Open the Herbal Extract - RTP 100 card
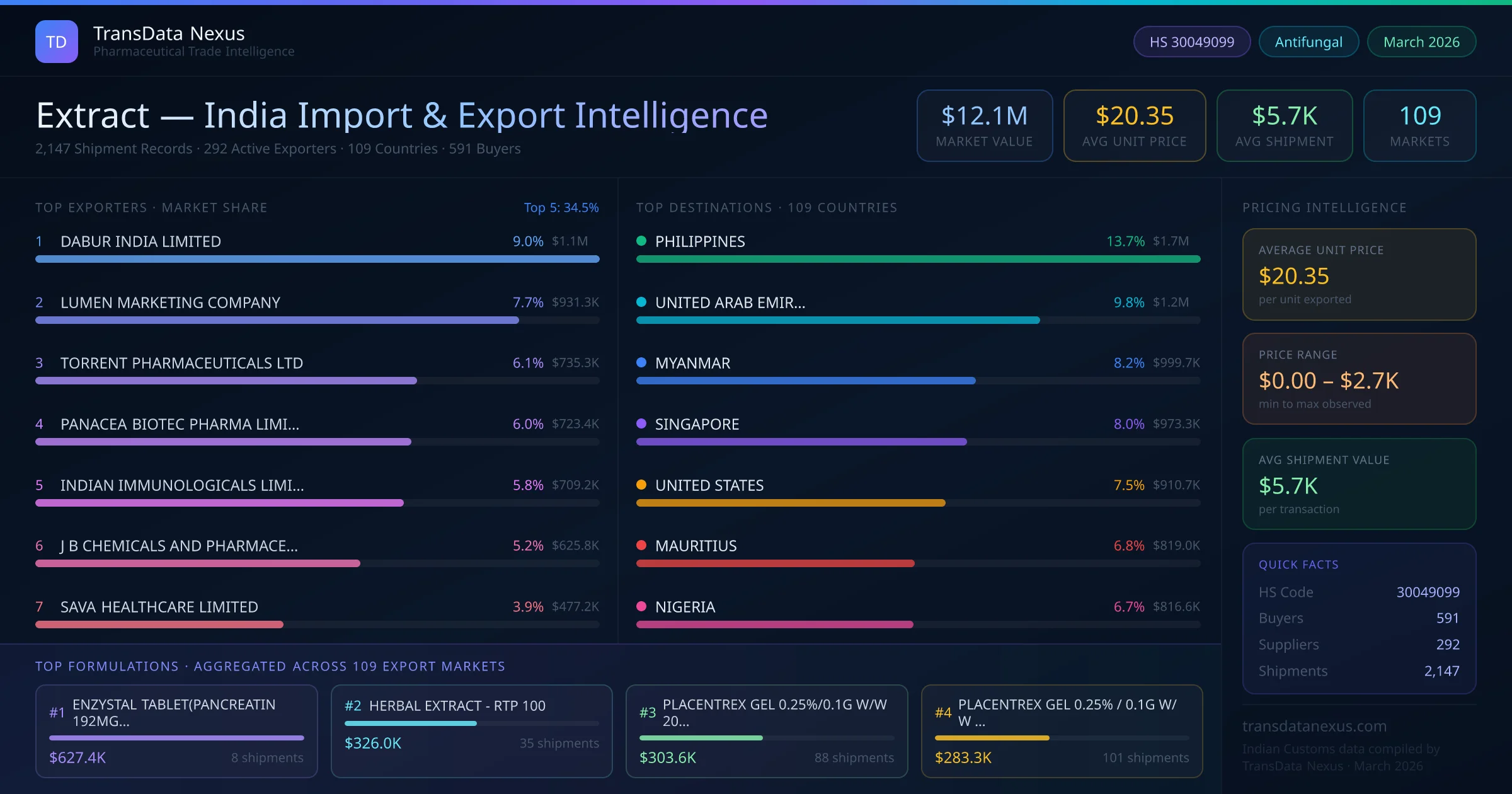 coord(471,730)
